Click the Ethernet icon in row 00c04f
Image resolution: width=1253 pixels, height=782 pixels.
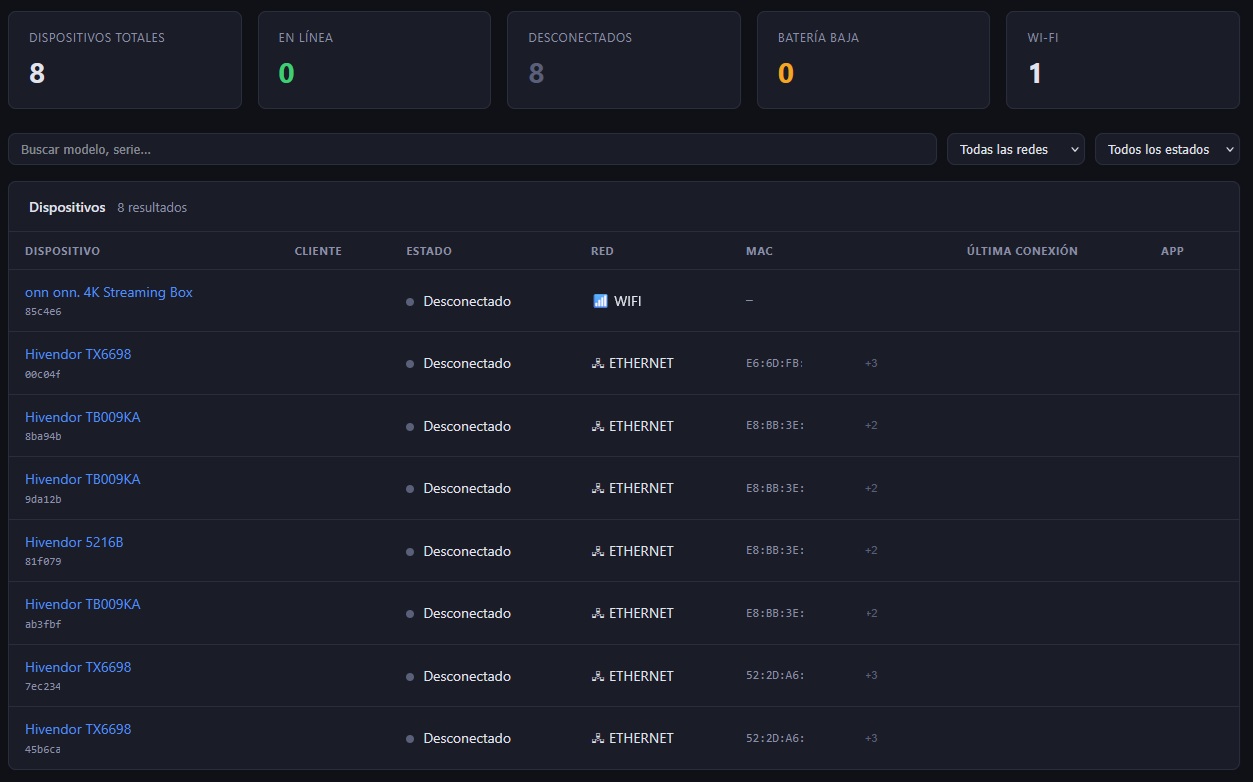tap(598, 364)
